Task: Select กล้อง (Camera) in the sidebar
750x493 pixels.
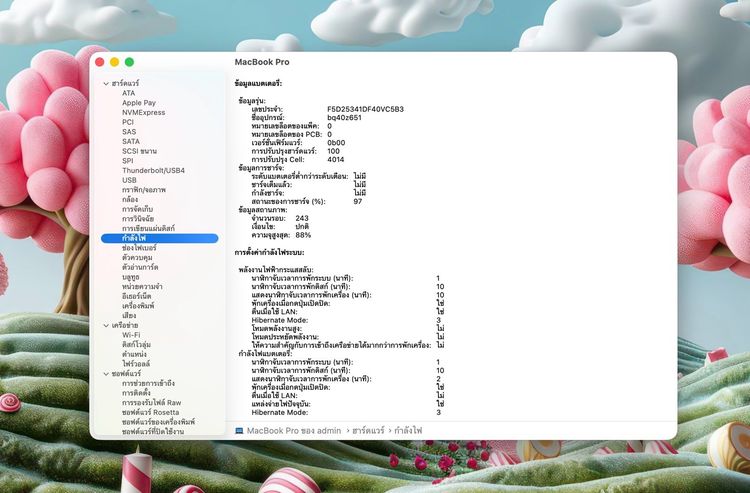Action: [x=130, y=199]
